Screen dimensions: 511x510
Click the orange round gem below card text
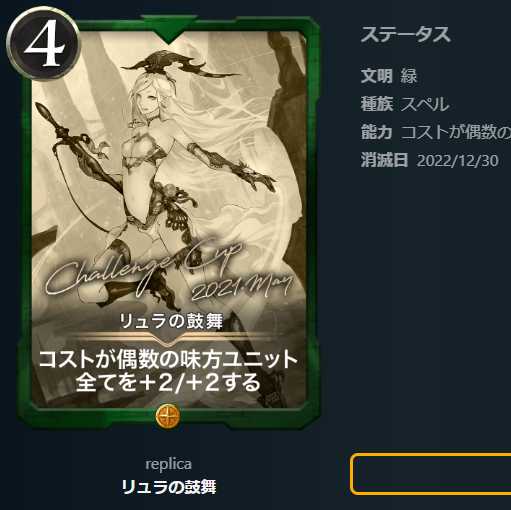(x=168, y=416)
